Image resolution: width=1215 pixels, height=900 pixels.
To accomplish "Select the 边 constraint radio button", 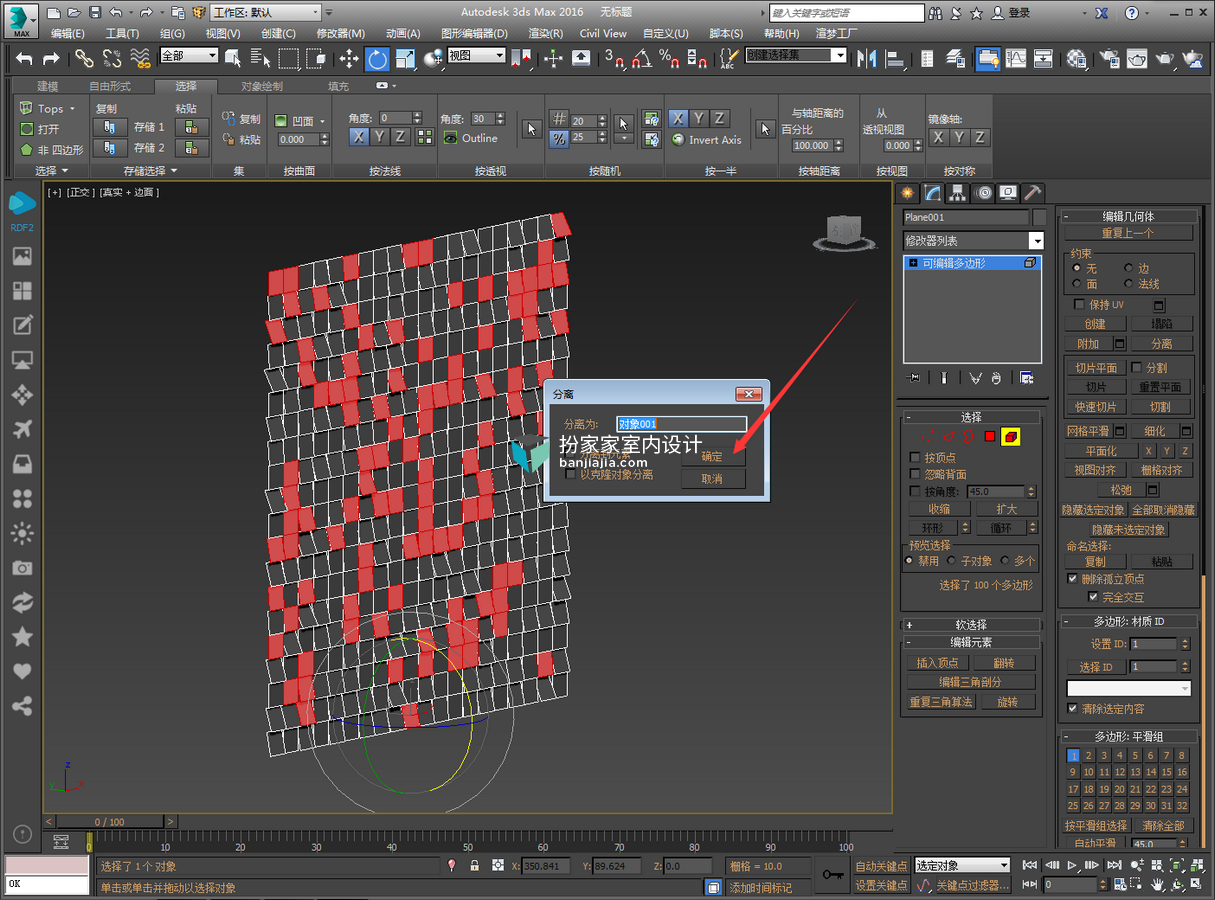I will (x=1130, y=268).
